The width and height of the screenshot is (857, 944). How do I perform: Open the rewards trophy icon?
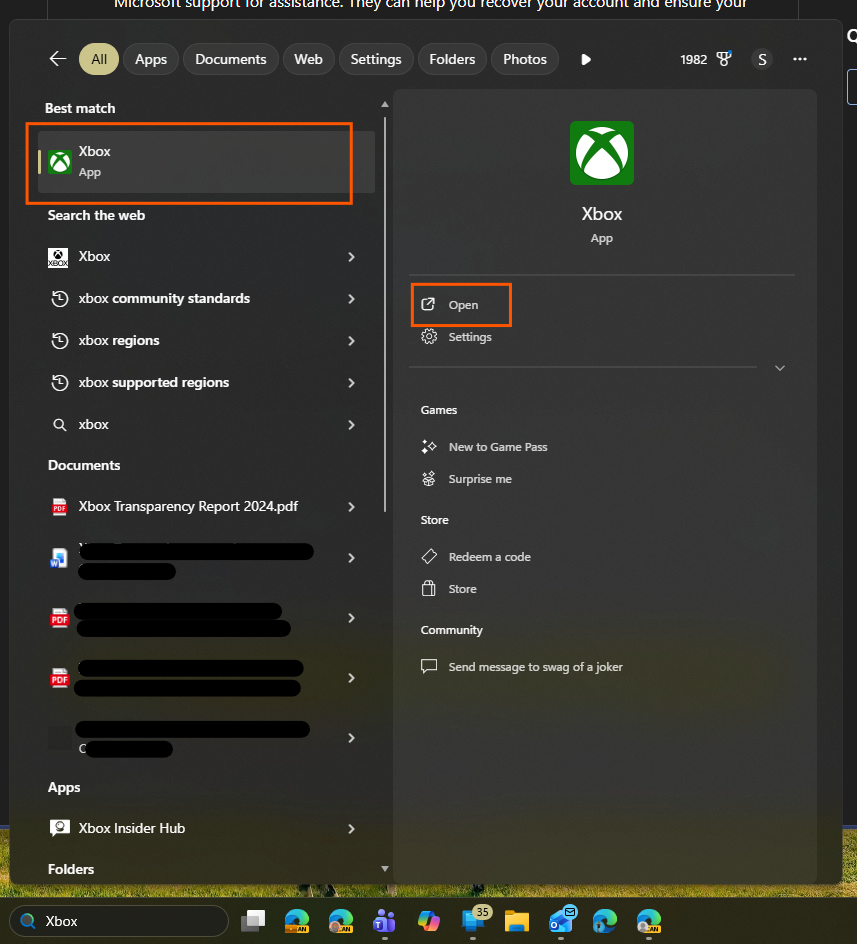pyautogui.click(x=723, y=59)
